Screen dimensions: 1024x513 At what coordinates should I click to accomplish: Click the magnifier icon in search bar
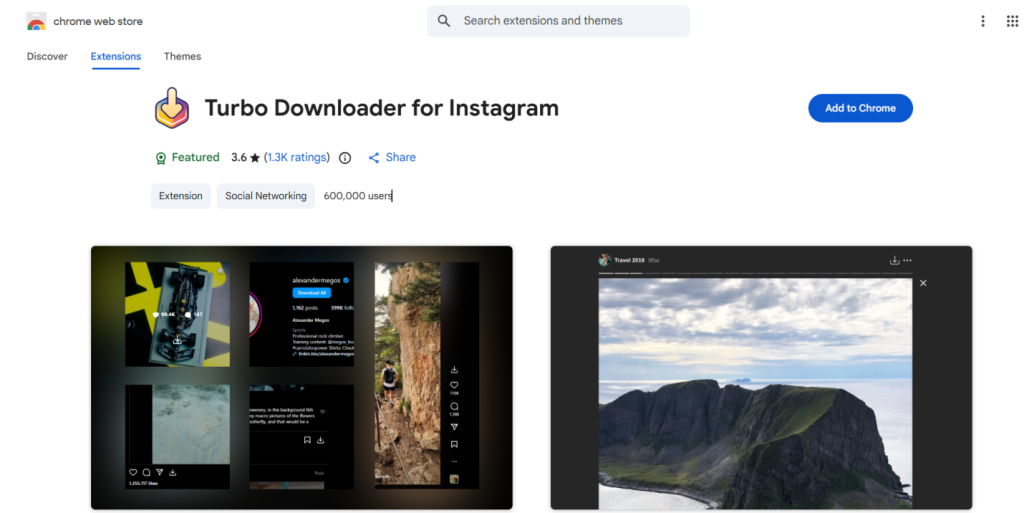coord(444,21)
